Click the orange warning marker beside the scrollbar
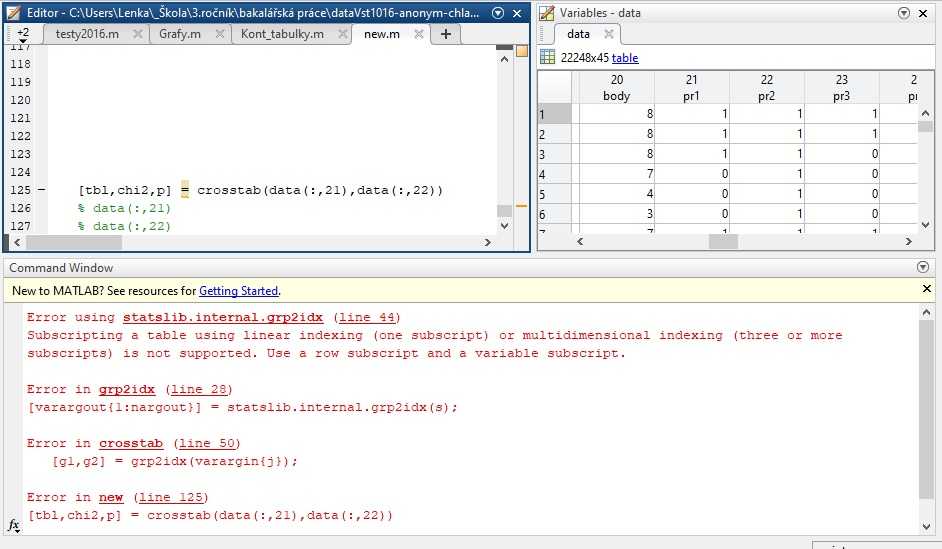This screenshot has width=942, height=549. [x=521, y=206]
